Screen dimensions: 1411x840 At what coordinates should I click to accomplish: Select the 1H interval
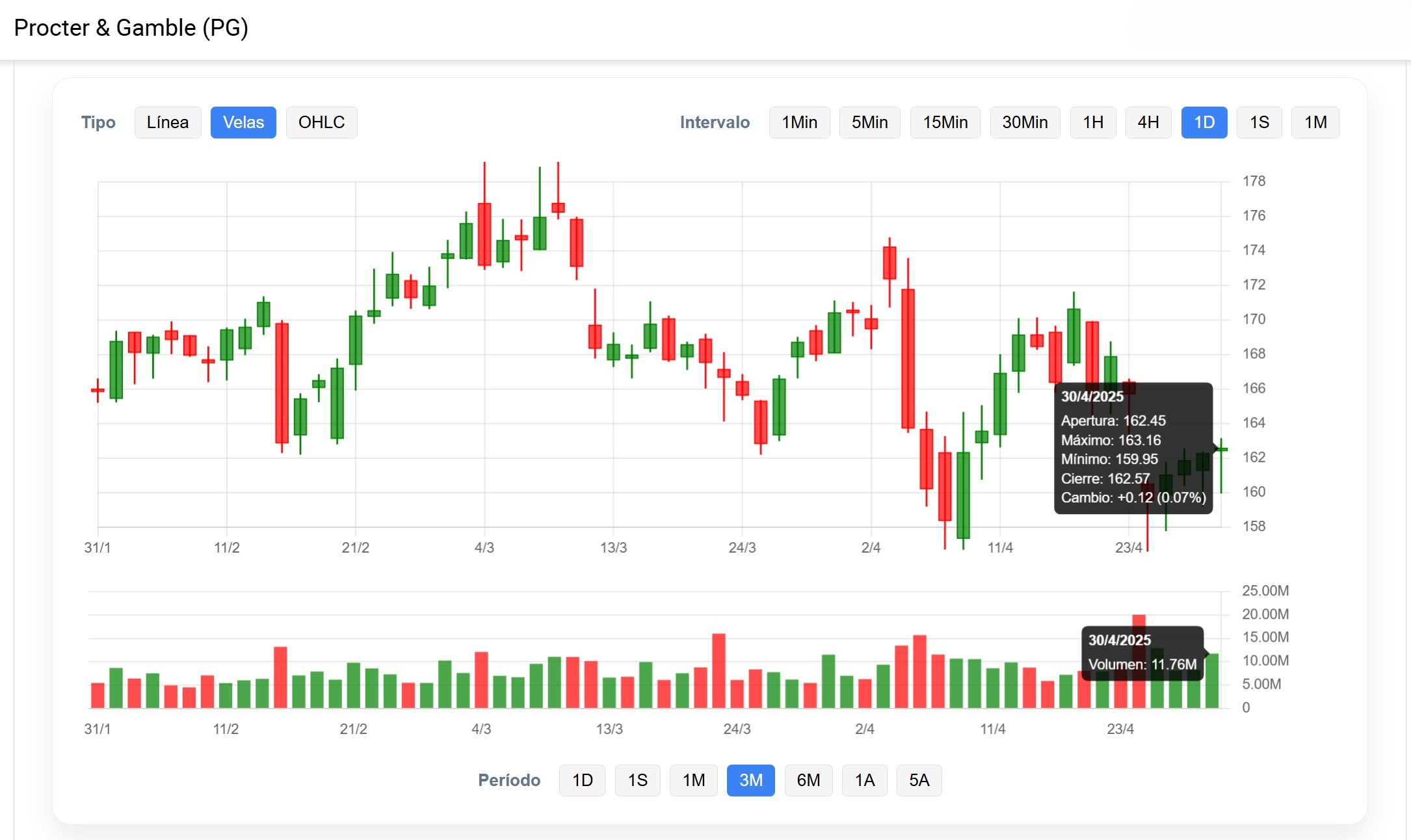click(1093, 122)
